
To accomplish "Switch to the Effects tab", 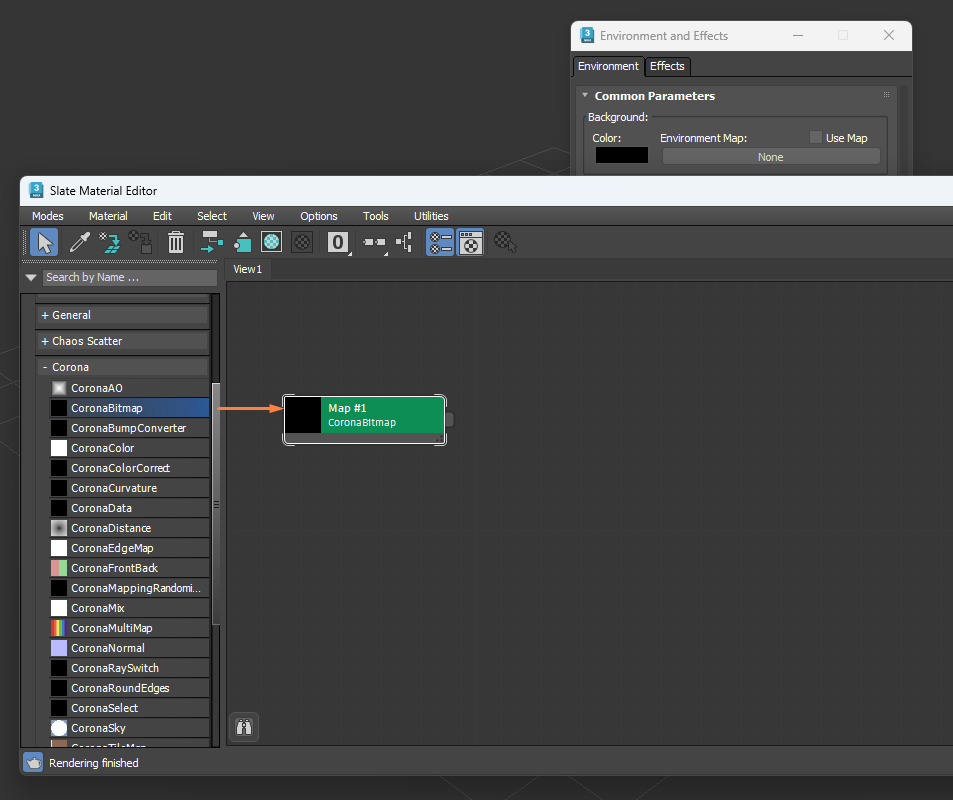I will 667,66.
